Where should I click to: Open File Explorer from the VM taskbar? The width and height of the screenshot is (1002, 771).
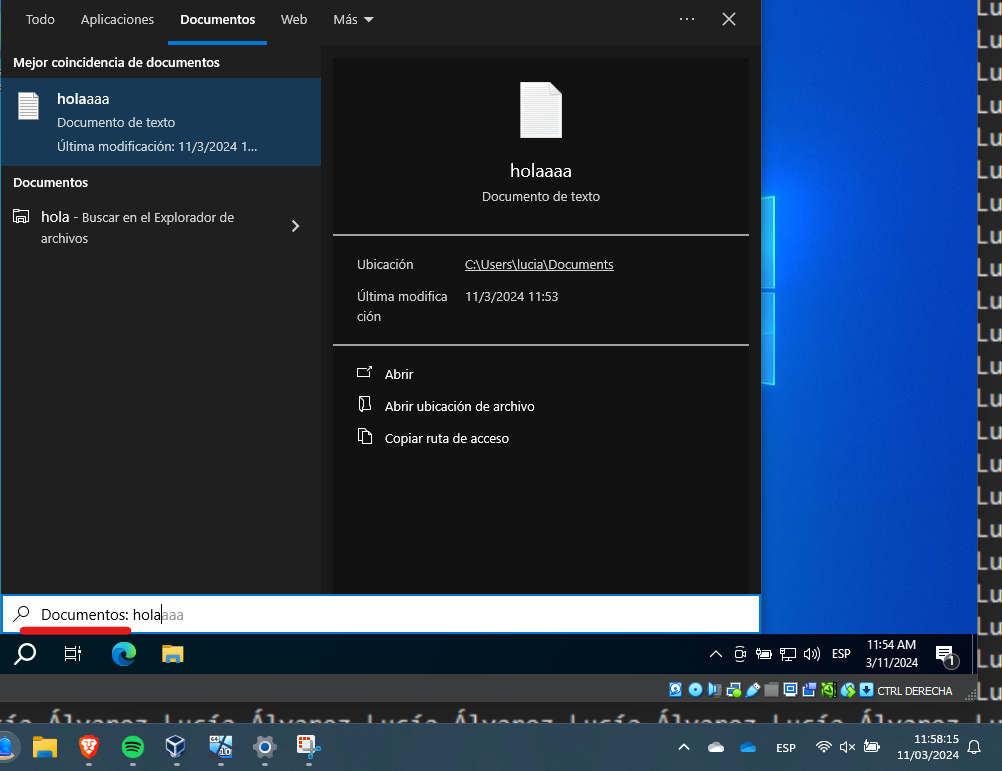pos(172,654)
